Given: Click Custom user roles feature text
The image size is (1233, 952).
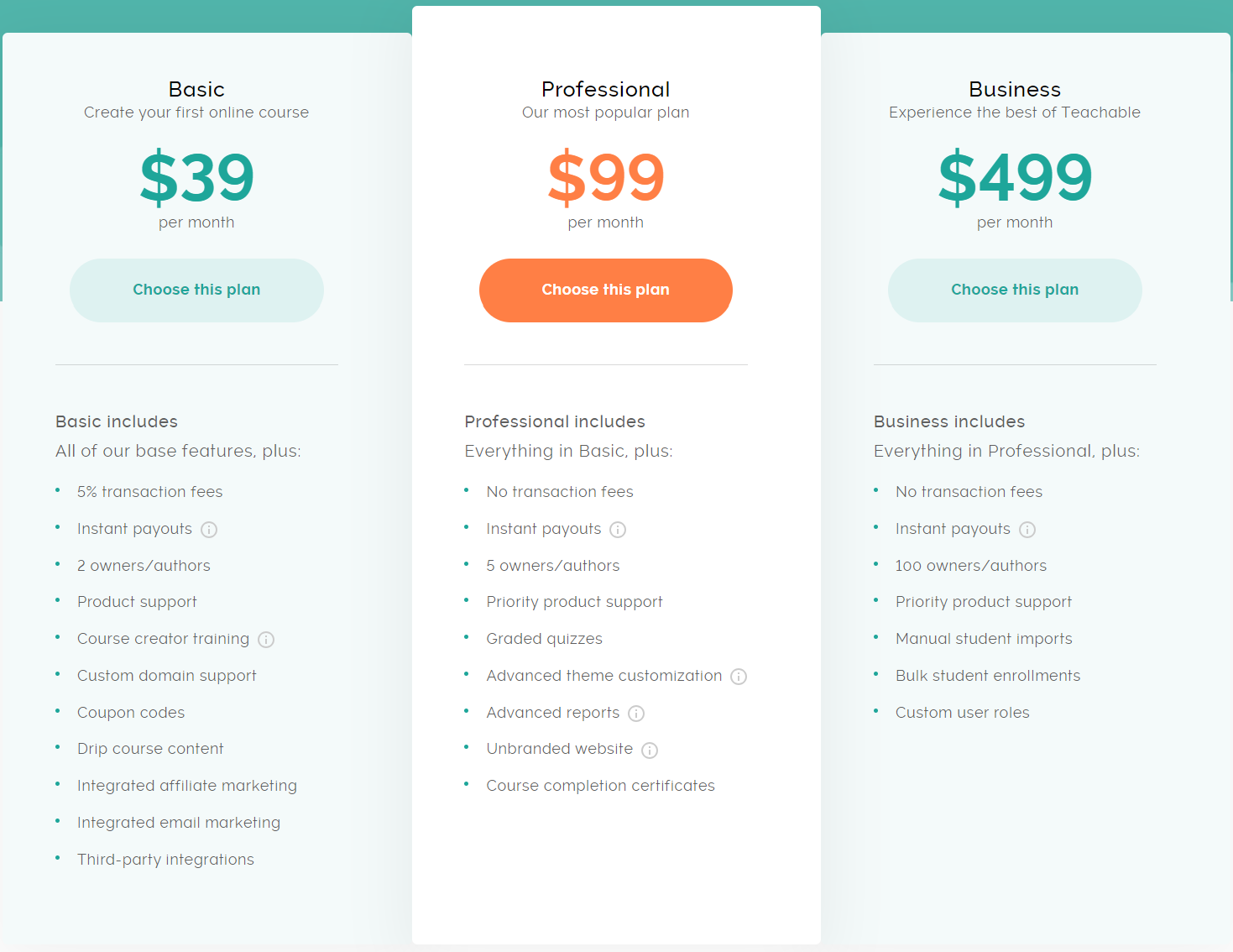Looking at the screenshot, I should pyautogui.click(x=962, y=713).
